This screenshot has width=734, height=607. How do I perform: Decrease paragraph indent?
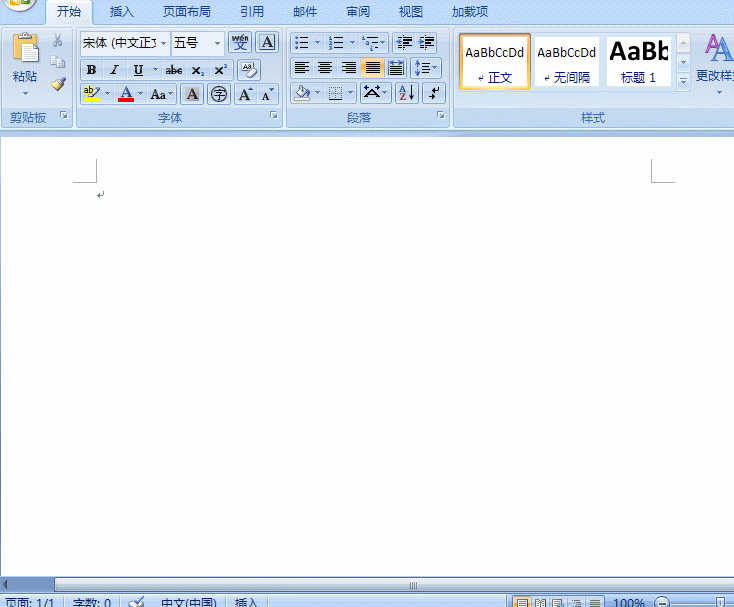tap(404, 43)
